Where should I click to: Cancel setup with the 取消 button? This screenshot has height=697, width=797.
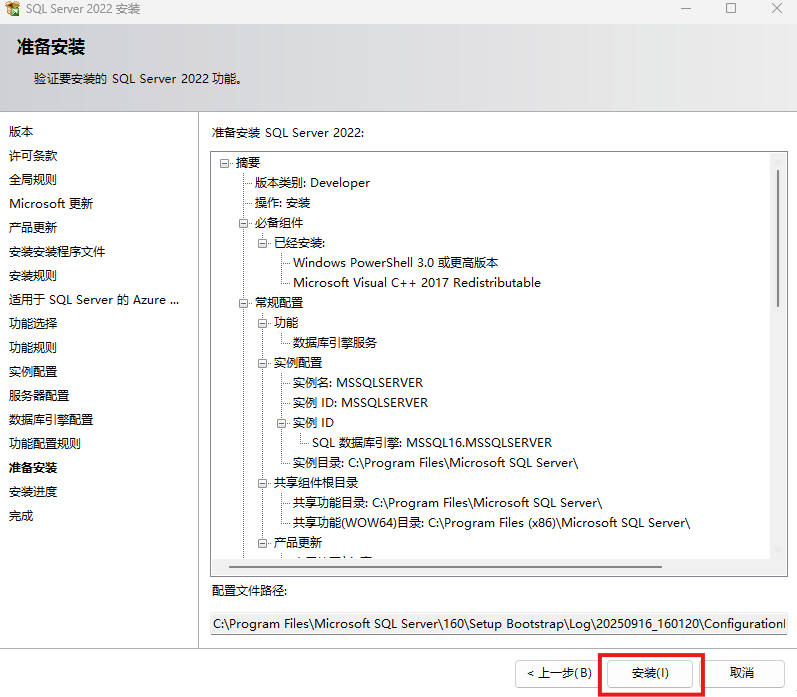coord(741,674)
